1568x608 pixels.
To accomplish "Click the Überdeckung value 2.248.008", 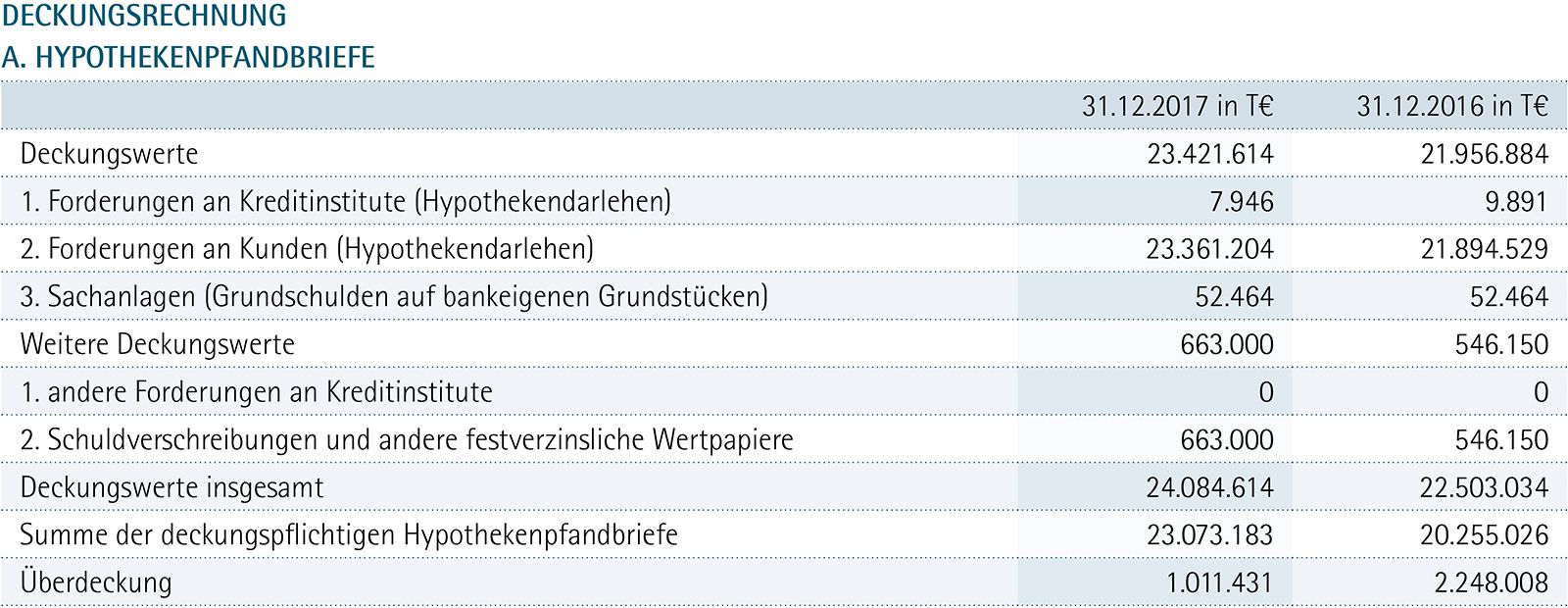I will 1491,583.
